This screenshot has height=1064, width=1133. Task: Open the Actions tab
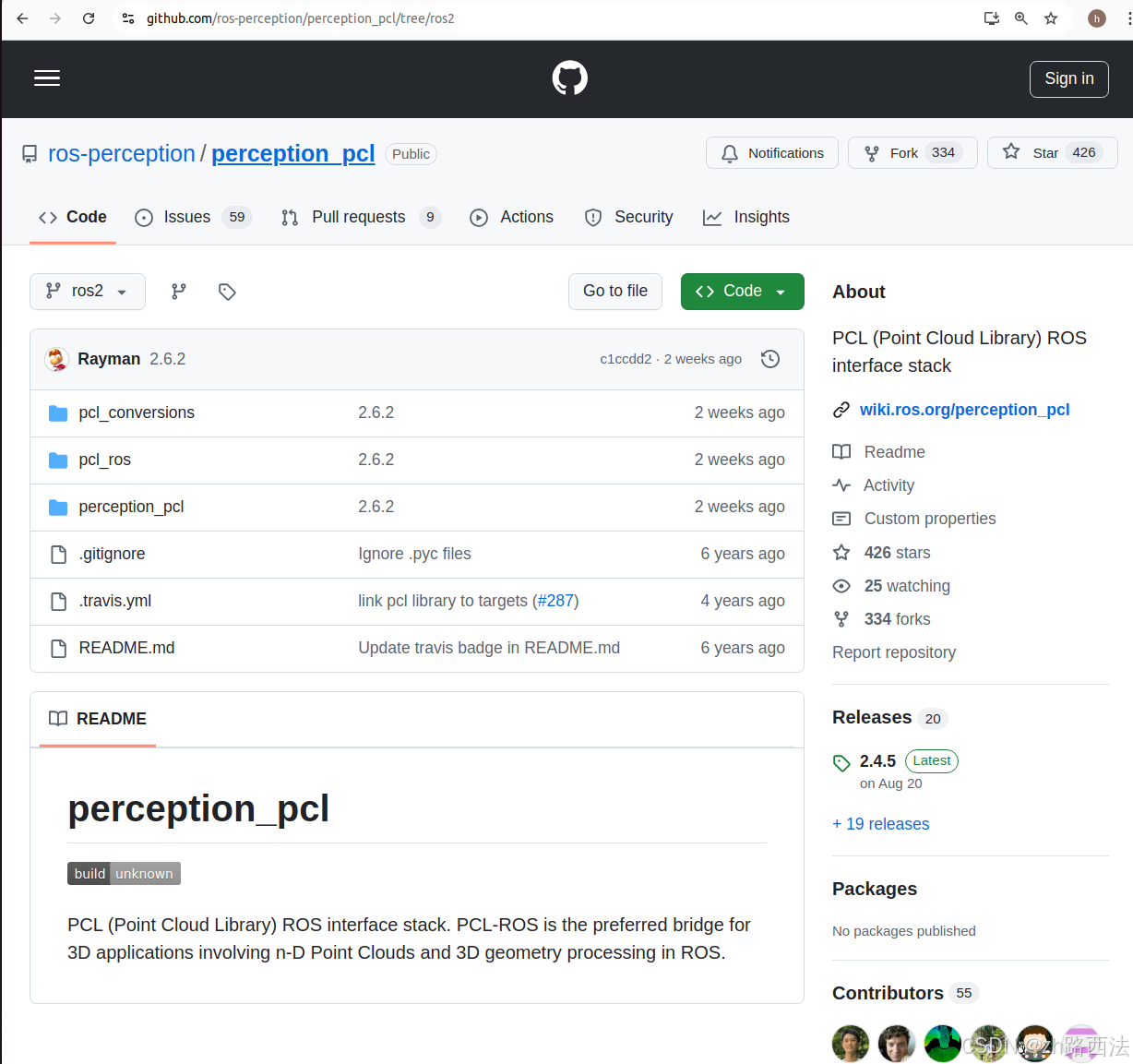point(512,218)
